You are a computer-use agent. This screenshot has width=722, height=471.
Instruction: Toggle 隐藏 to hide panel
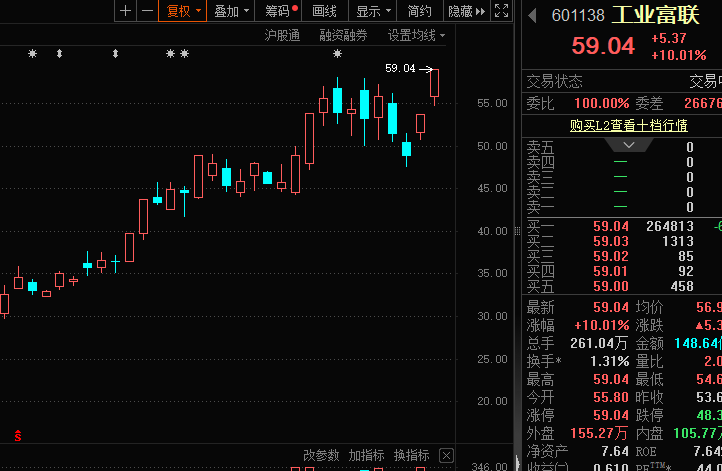pos(460,11)
